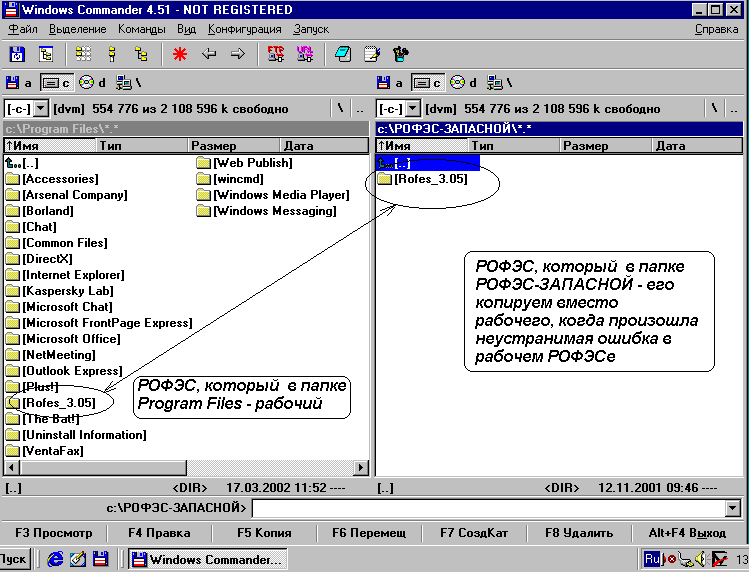Click the F4 Правка button
Viewport: 749px width, 572px height.
[159, 533]
